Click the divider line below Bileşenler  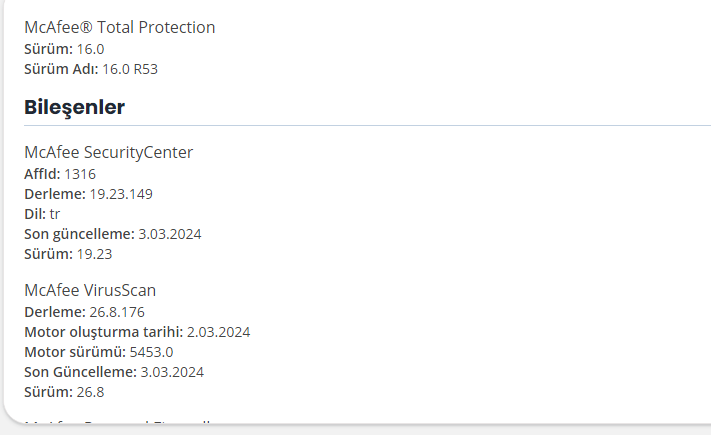[x=360, y=126]
